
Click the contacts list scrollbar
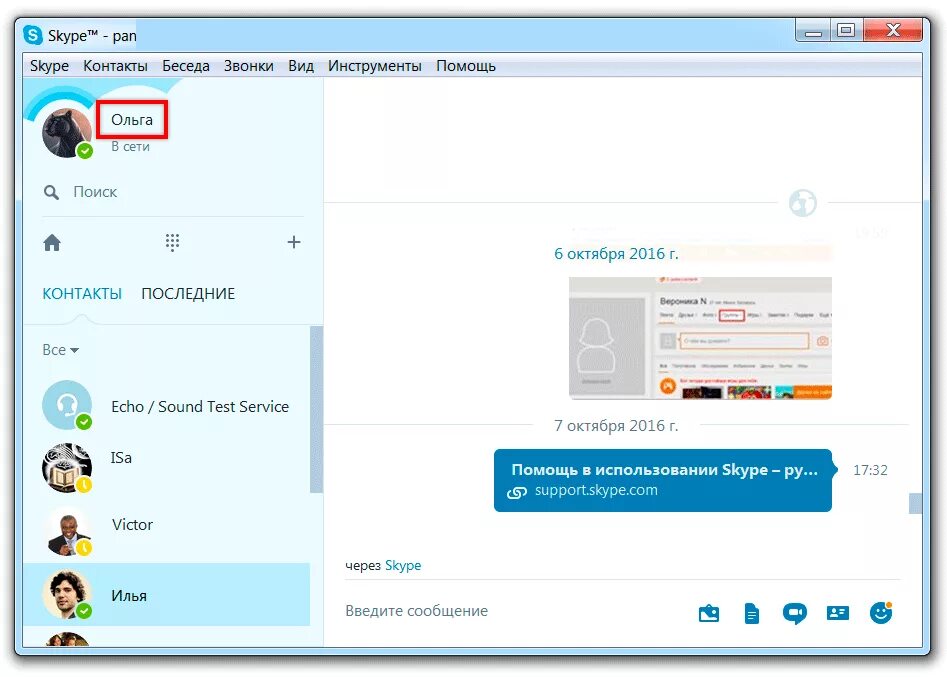click(x=316, y=410)
